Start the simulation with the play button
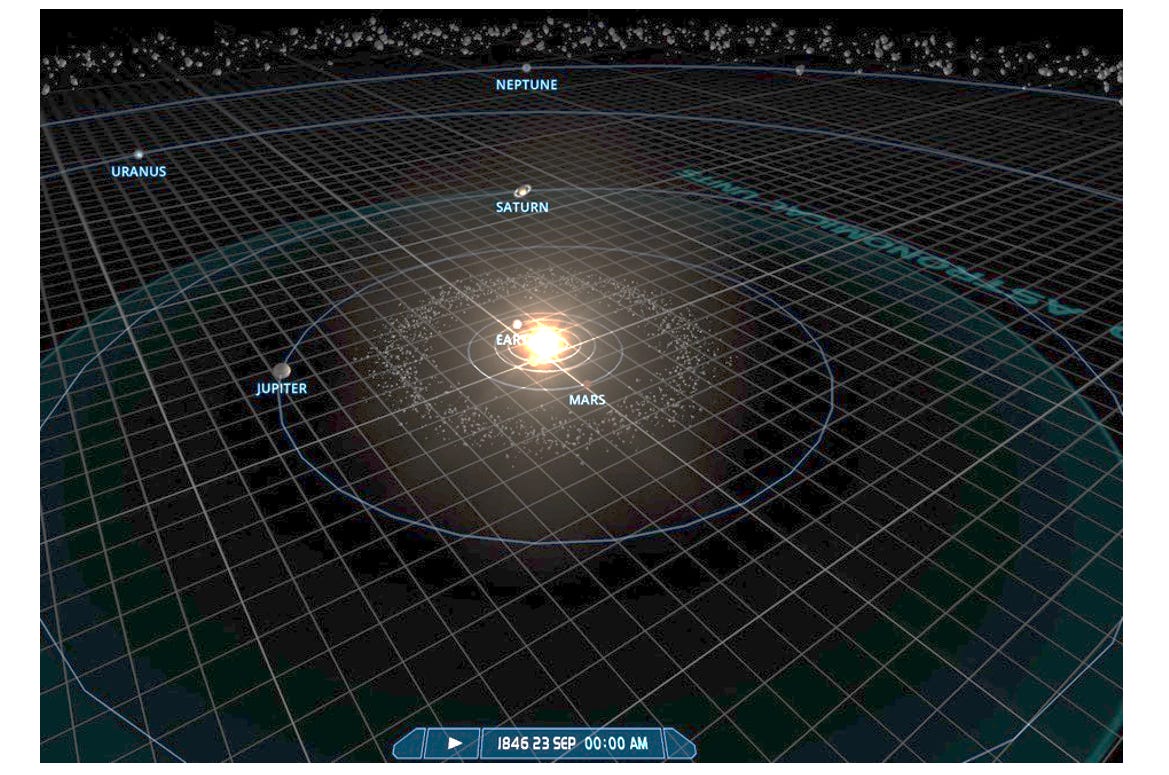The height and width of the screenshot is (775, 1169). point(454,743)
